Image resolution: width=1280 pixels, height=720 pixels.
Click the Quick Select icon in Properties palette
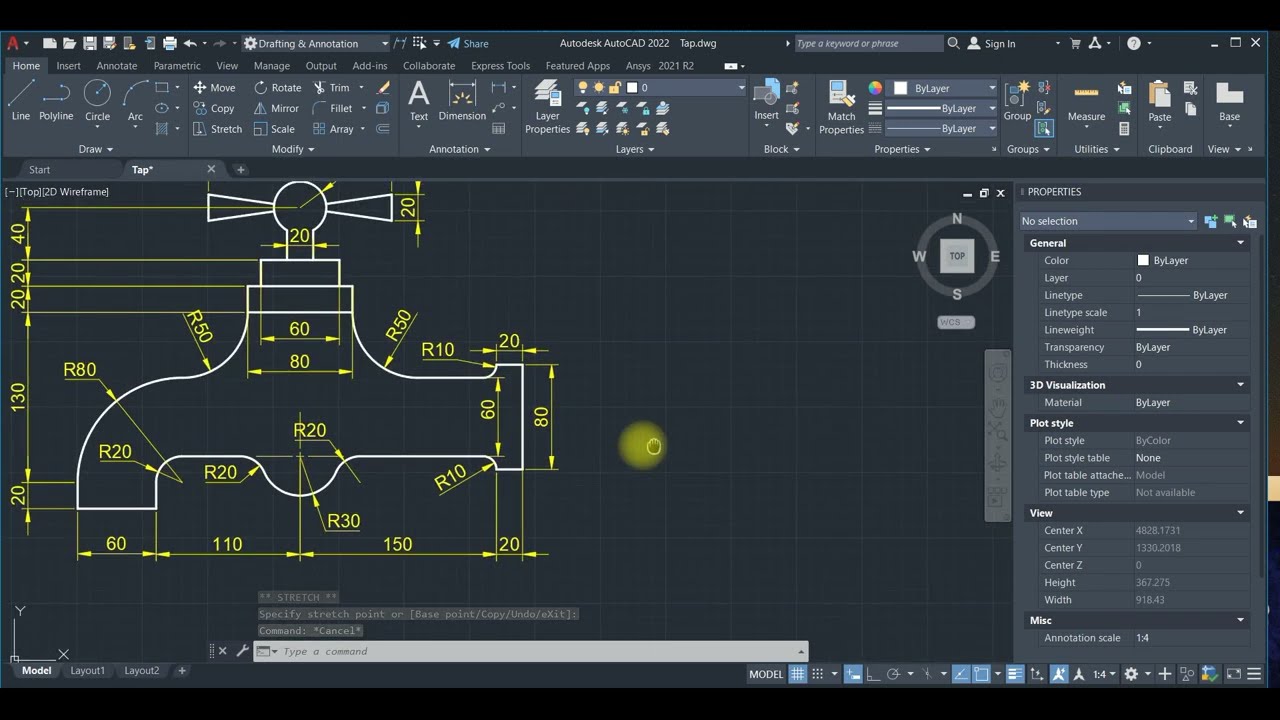1250,221
